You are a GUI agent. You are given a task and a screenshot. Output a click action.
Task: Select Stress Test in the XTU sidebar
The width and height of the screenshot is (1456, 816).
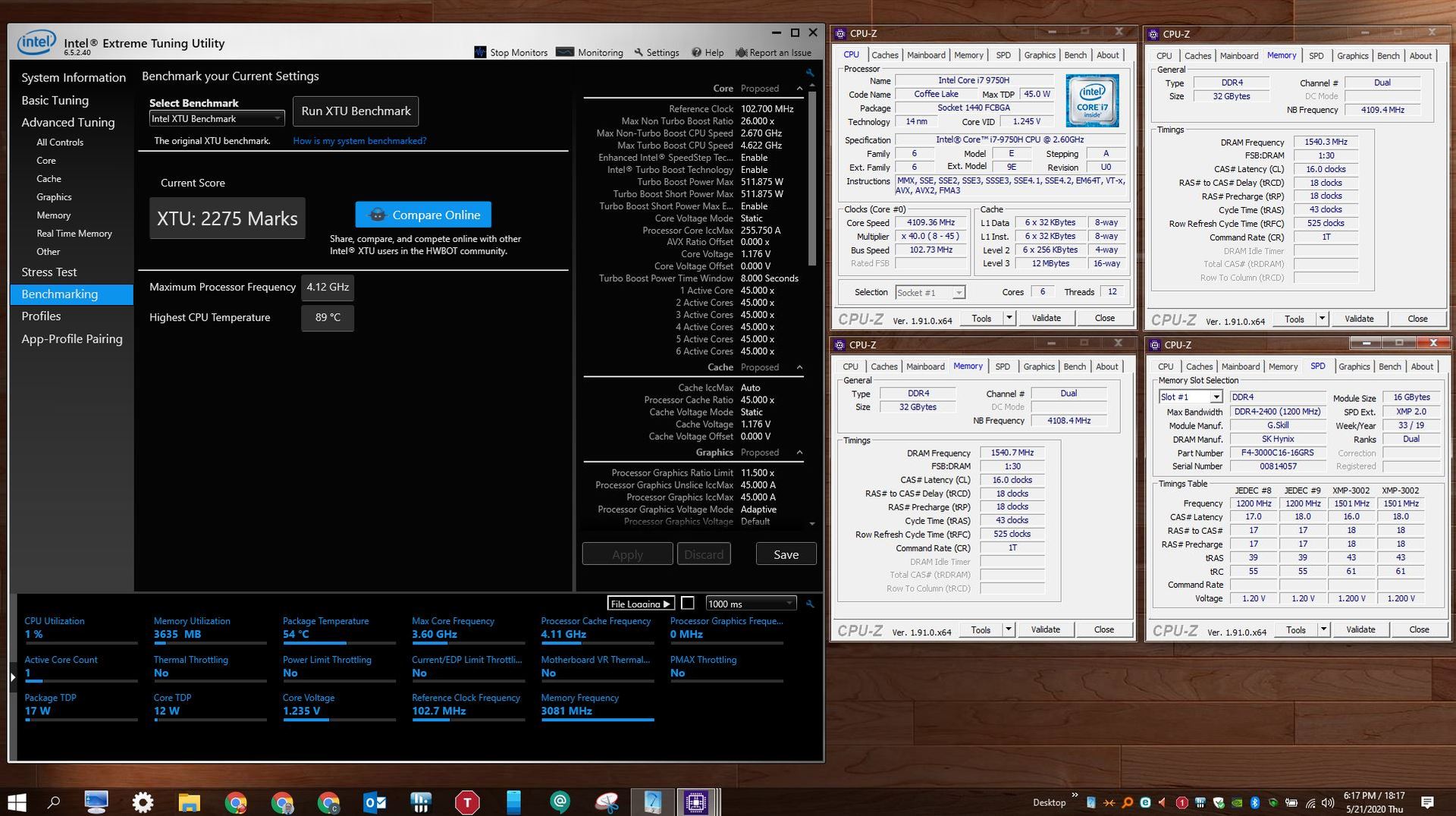click(x=49, y=272)
